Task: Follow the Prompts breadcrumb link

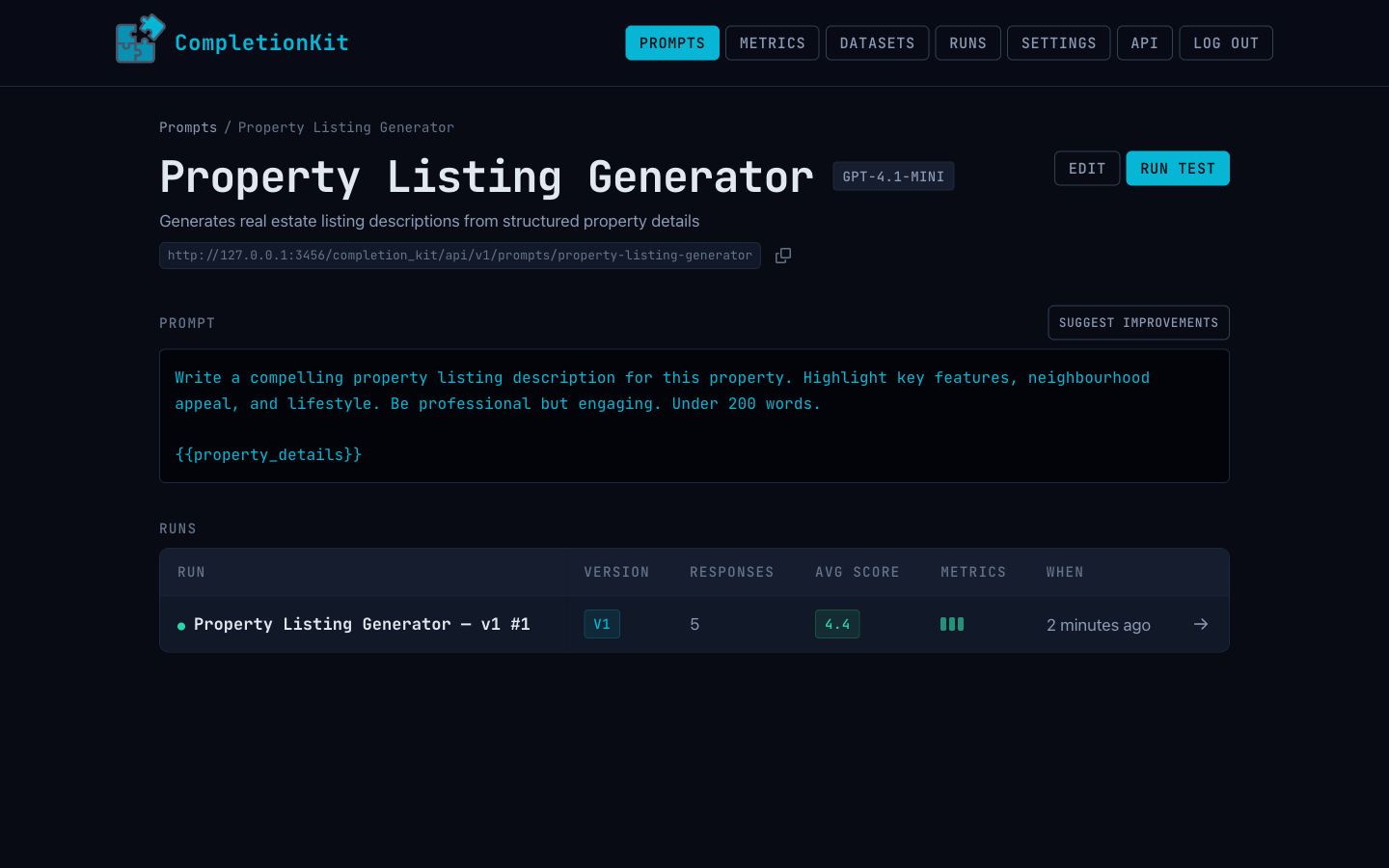Action: [188, 127]
